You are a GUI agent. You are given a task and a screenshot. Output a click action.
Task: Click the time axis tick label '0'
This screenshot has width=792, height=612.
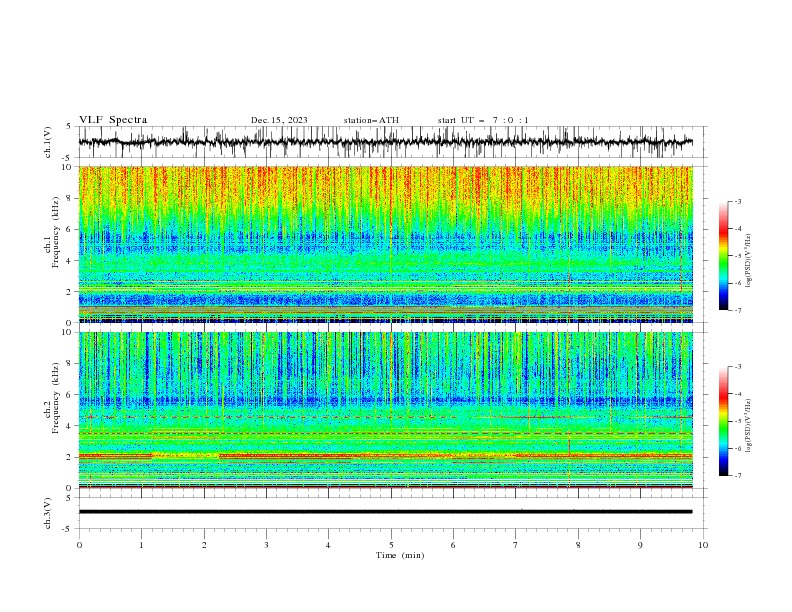pos(79,545)
